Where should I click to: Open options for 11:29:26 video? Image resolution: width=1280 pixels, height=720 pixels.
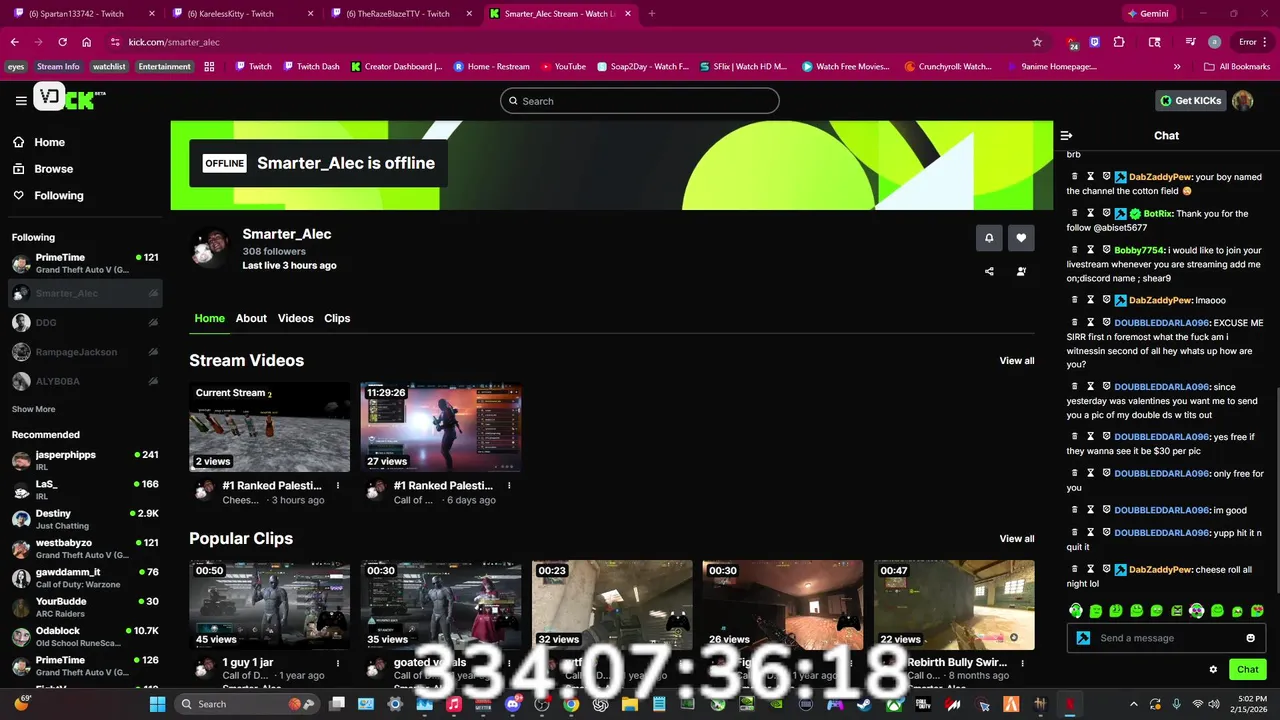pos(509,485)
